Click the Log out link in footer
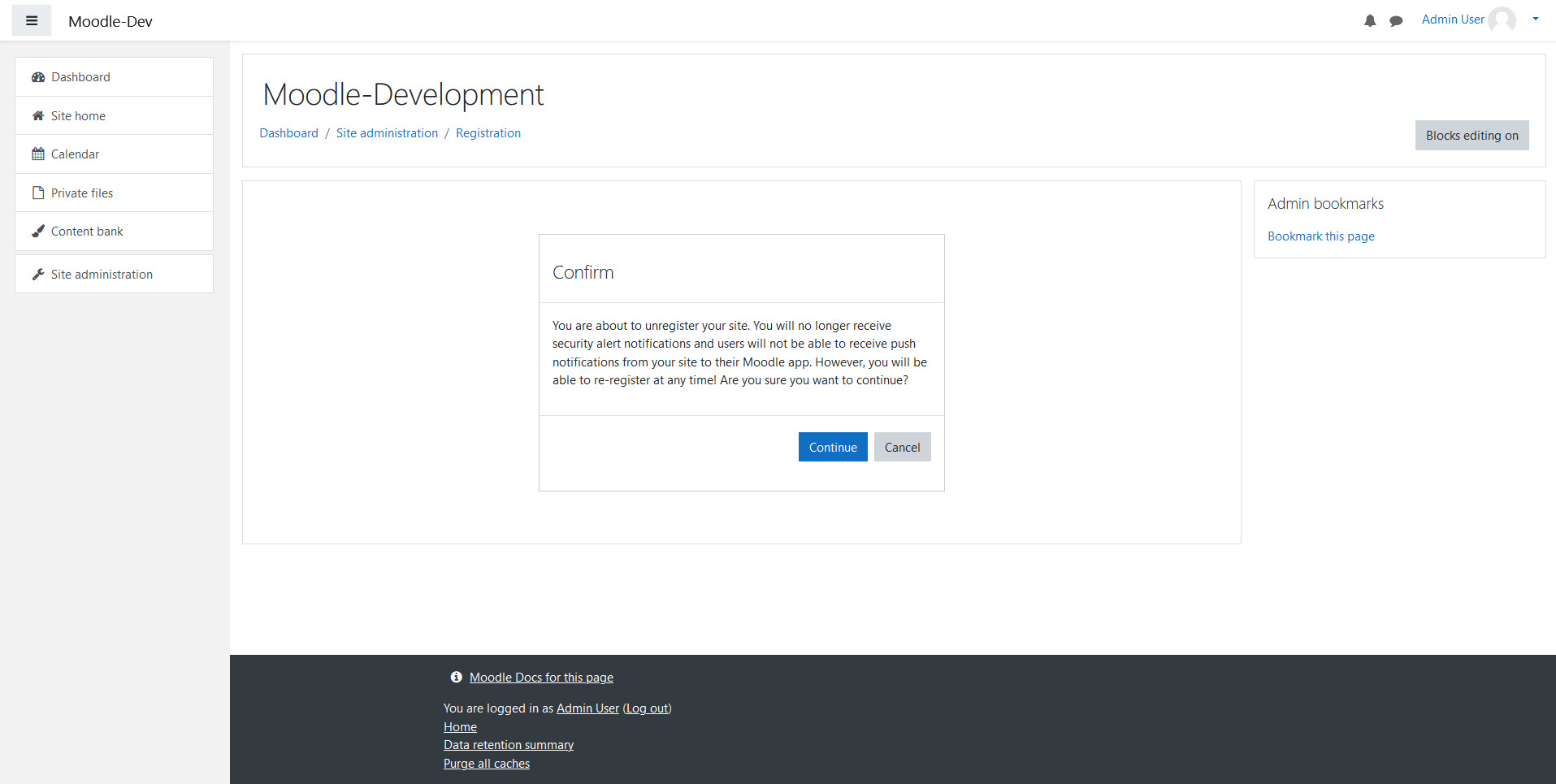The height and width of the screenshot is (784, 1556). point(648,708)
